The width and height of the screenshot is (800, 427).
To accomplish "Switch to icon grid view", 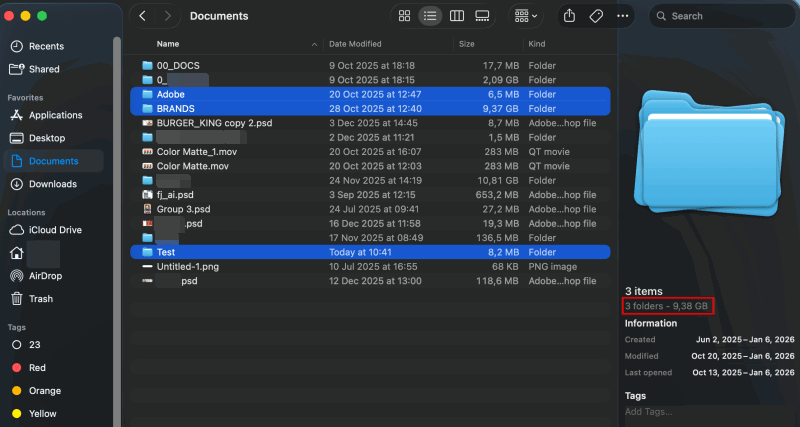I will tap(405, 16).
